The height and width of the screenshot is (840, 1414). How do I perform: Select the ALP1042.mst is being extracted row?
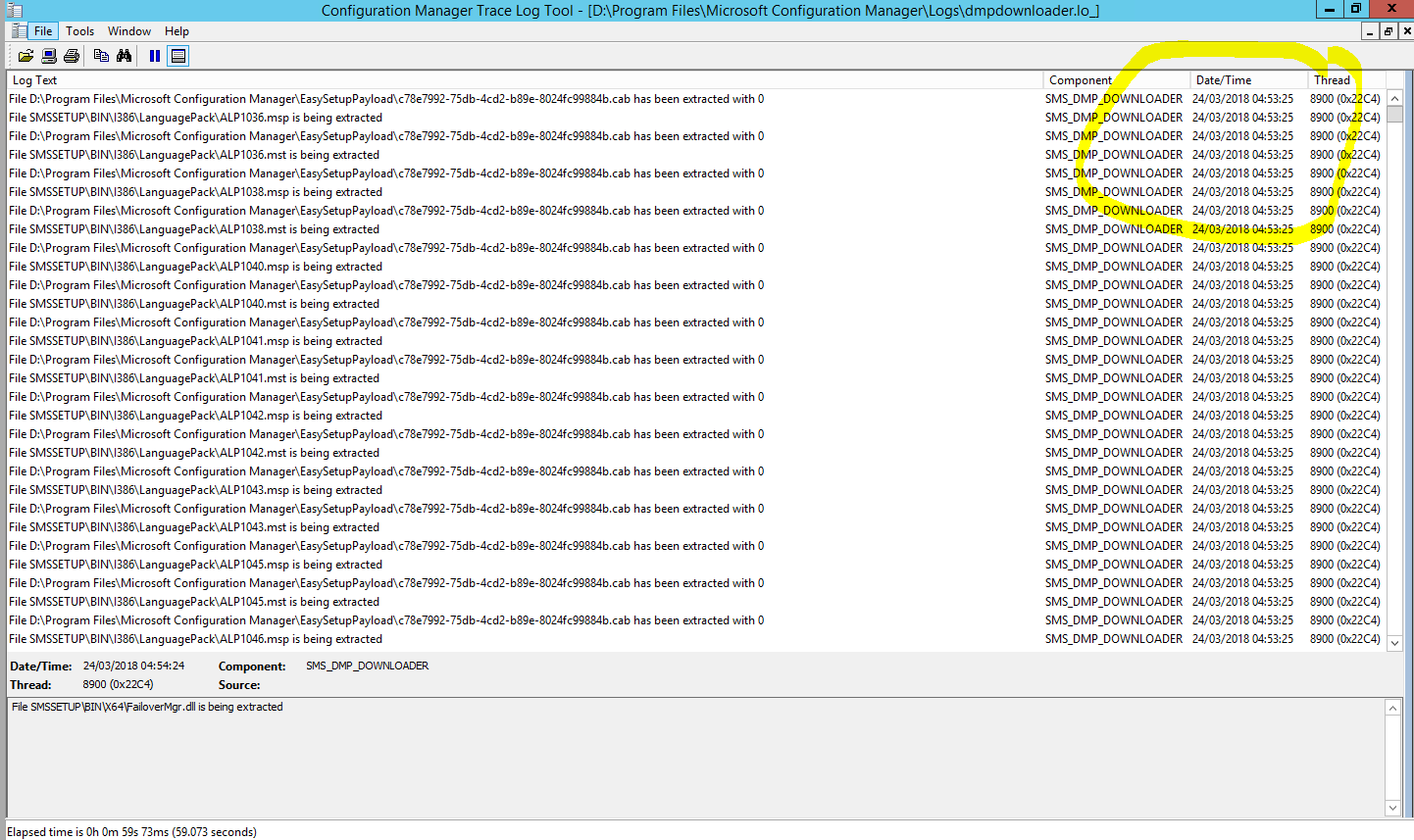[696, 453]
